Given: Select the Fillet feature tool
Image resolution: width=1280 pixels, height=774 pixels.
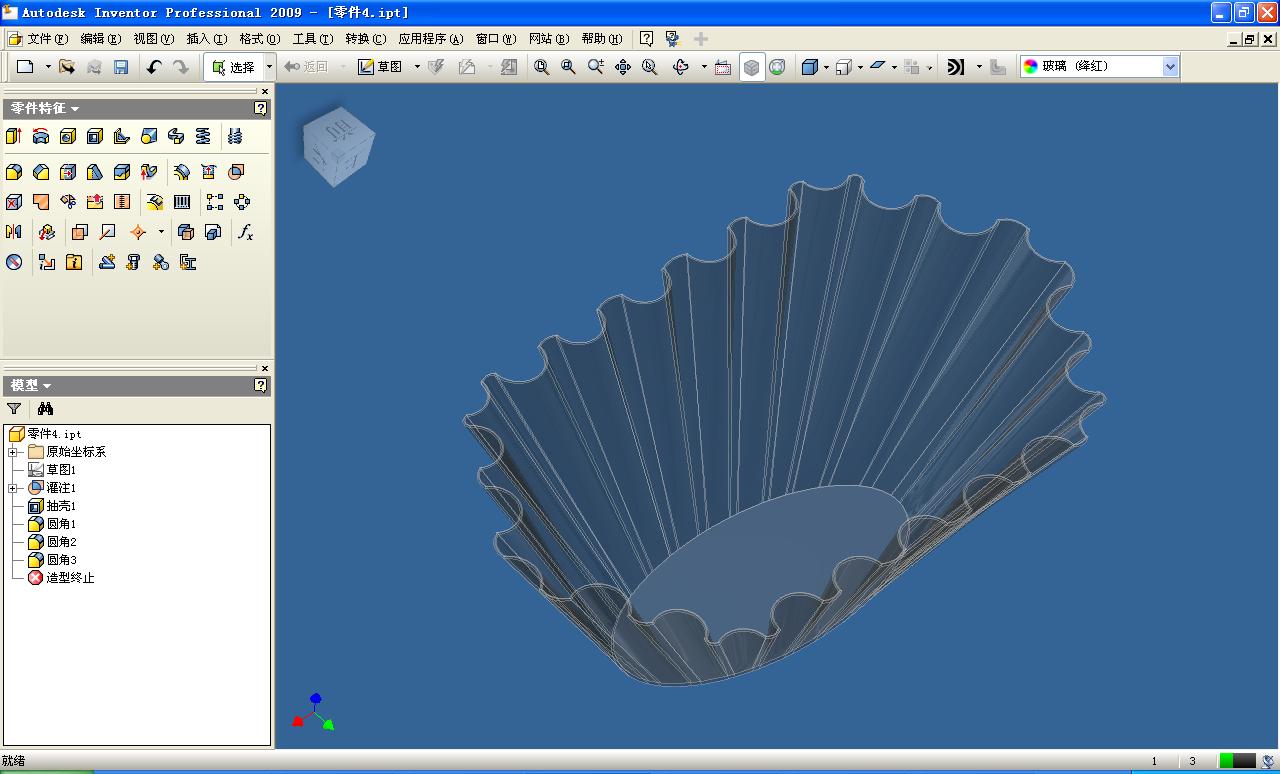Looking at the screenshot, I should coord(14,172).
